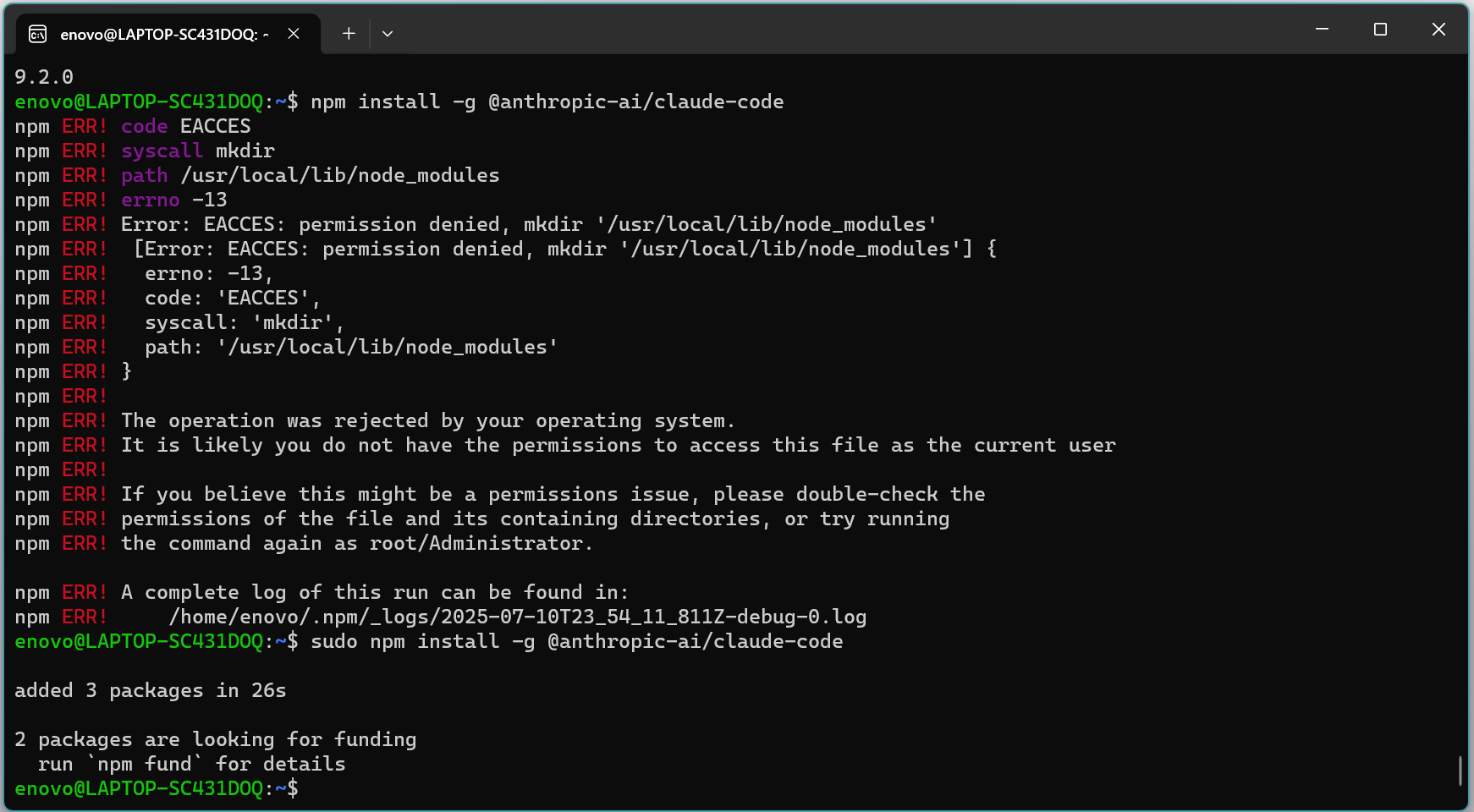The height and width of the screenshot is (812, 1474).
Task: Click the 9.2.0 version output
Action: 44,77
